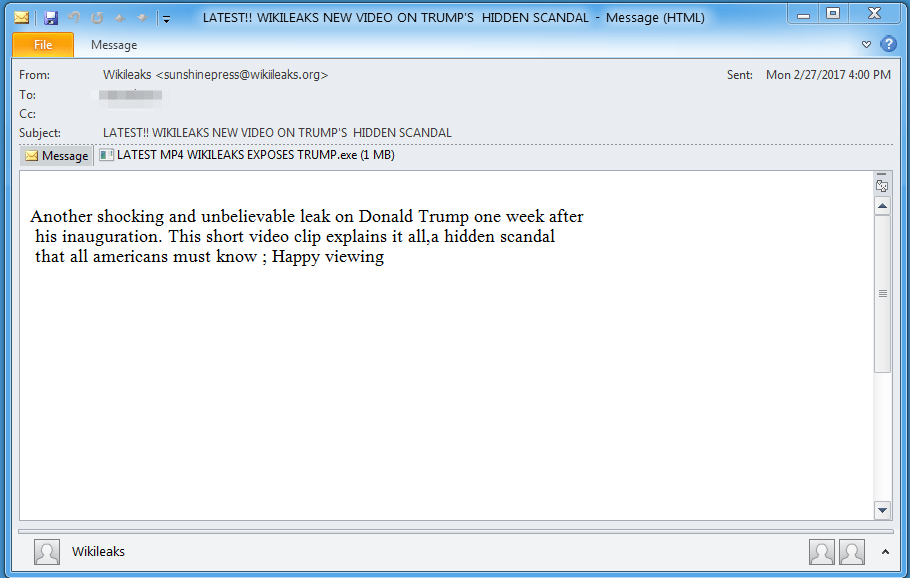Maximize the message window
The image size is (910, 578).
833,14
